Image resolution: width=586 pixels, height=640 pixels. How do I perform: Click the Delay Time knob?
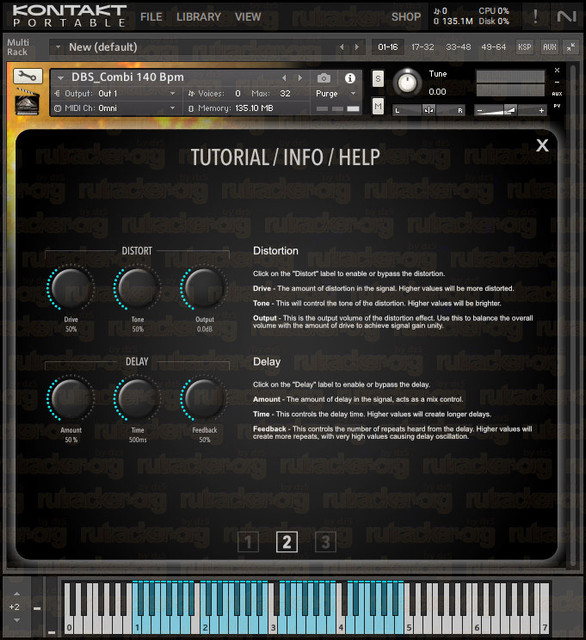click(138, 398)
